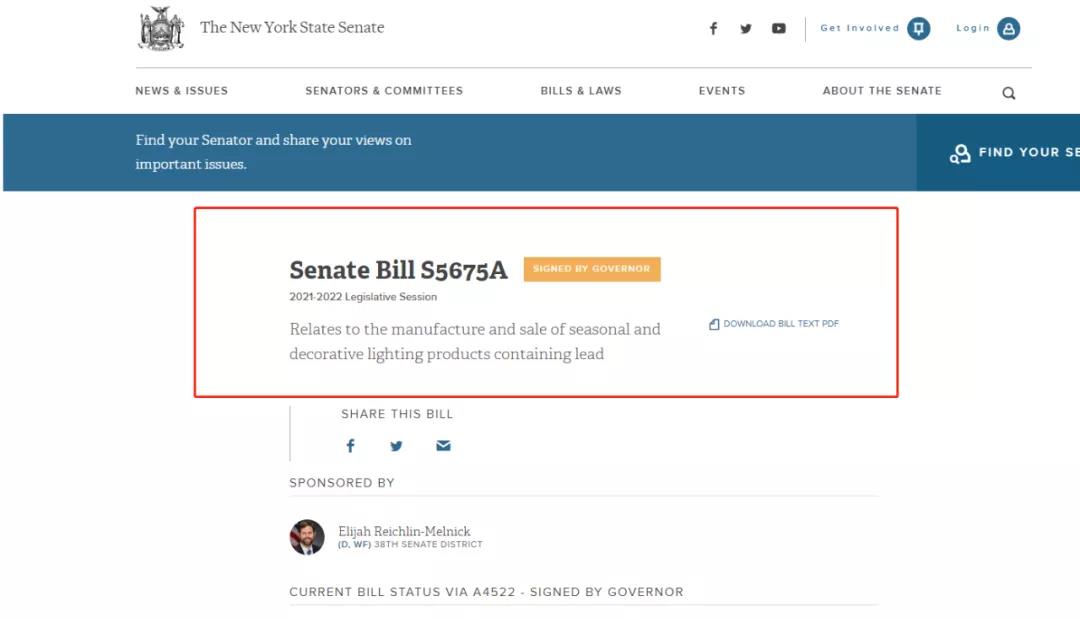
Task: Open site search magnifier icon
Action: [x=1008, y=93]
